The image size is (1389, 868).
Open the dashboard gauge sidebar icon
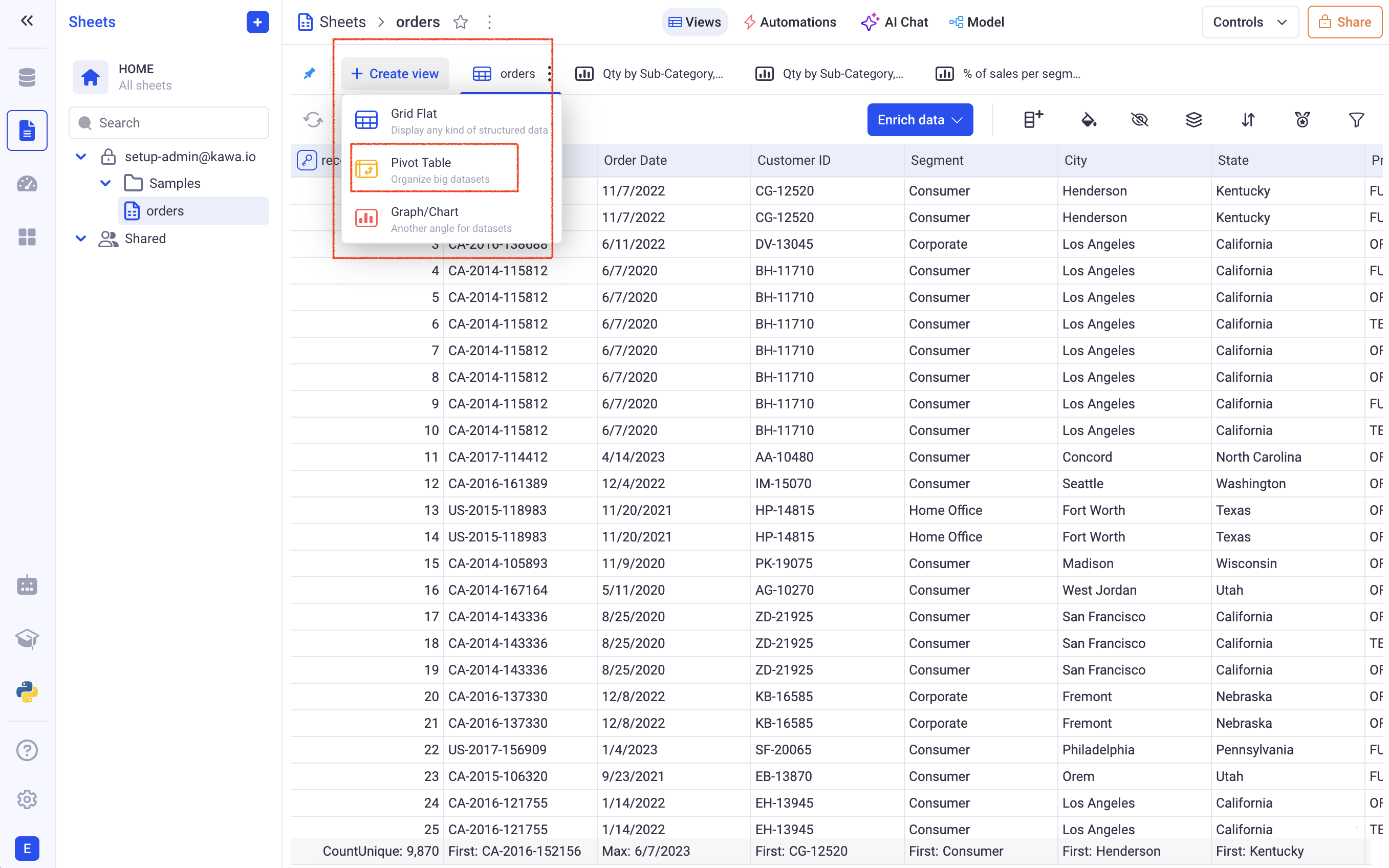(x=27, y=184)
